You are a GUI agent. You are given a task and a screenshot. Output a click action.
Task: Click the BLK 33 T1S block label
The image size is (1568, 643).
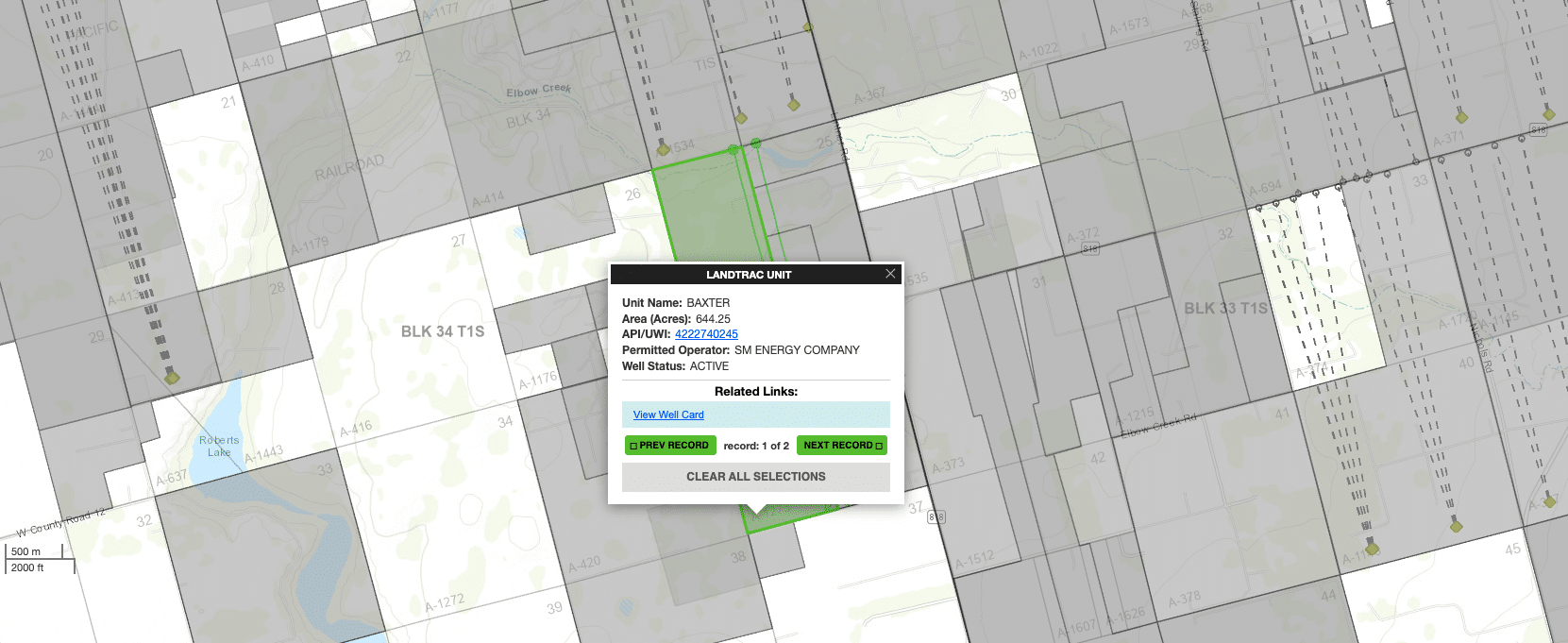point(1225,309)
